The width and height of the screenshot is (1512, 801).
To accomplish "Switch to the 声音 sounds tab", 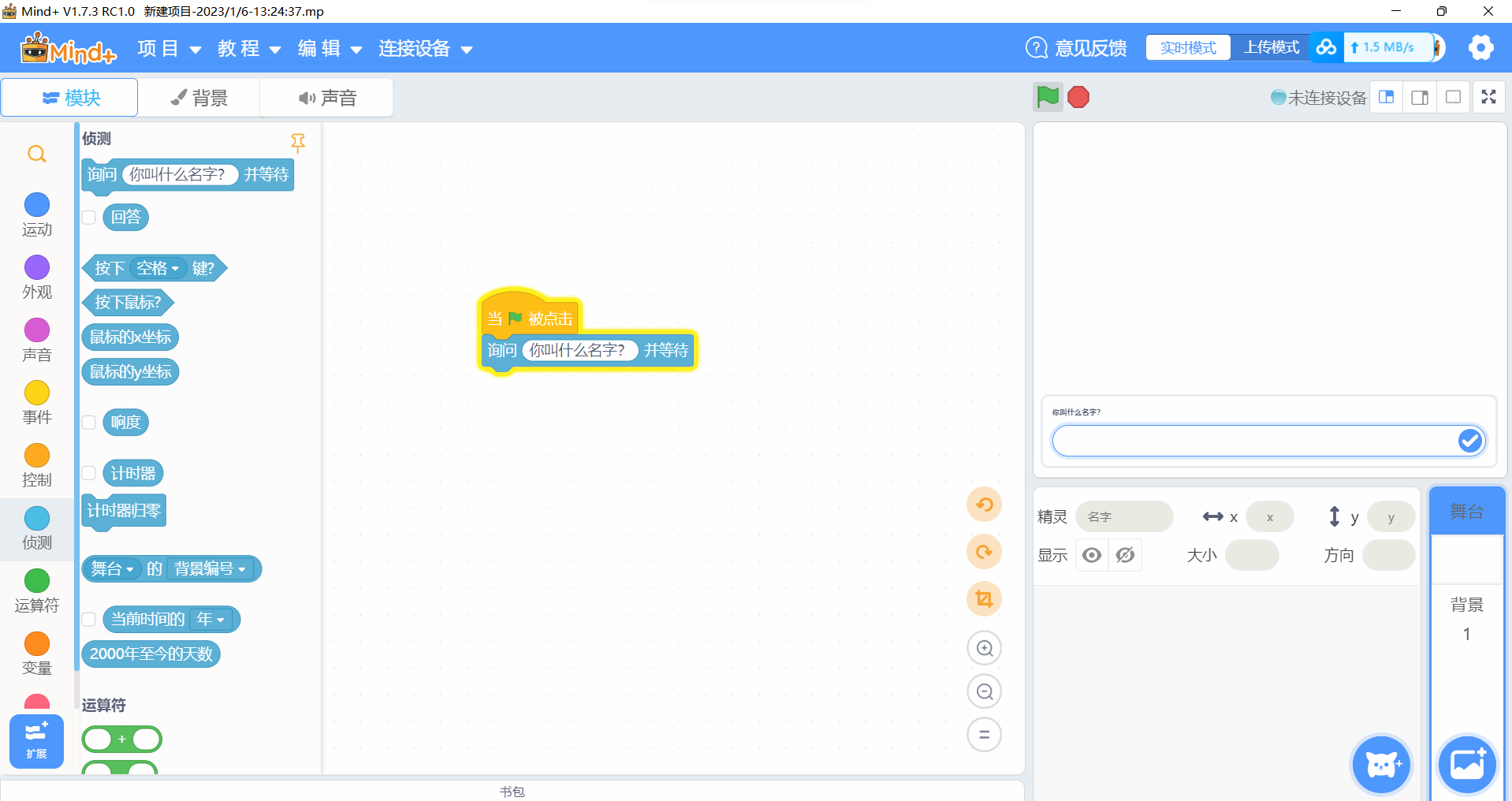I will pyautogui.click(x=326, y=97).
